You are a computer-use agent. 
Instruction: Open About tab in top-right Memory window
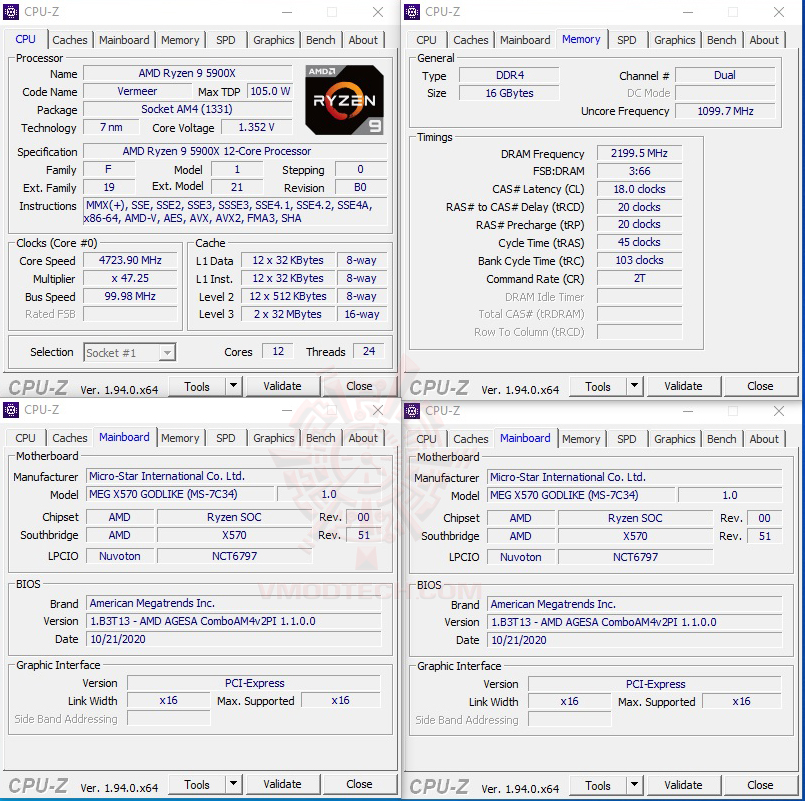point(764,40)
